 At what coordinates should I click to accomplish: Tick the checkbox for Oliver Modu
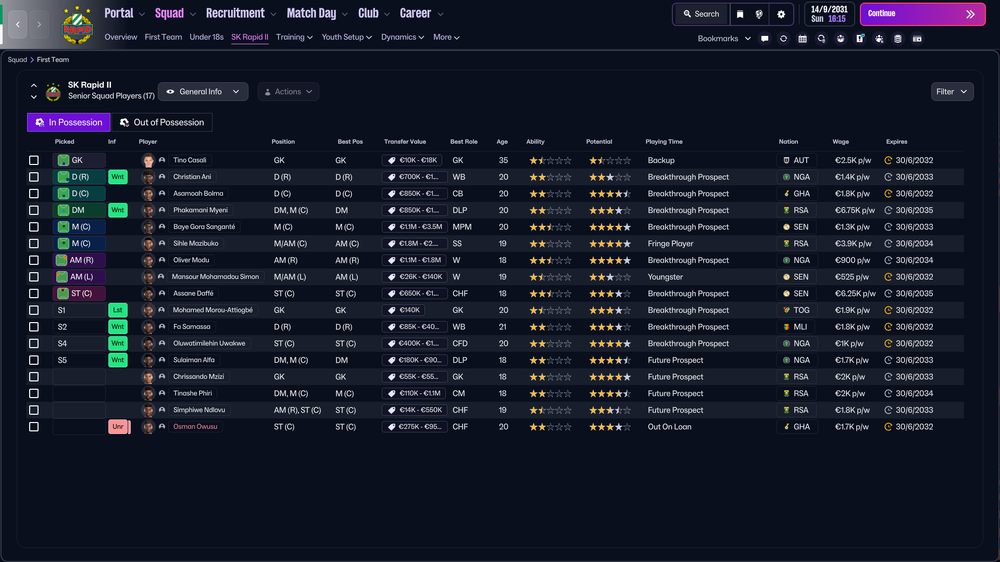coord(34,260)
